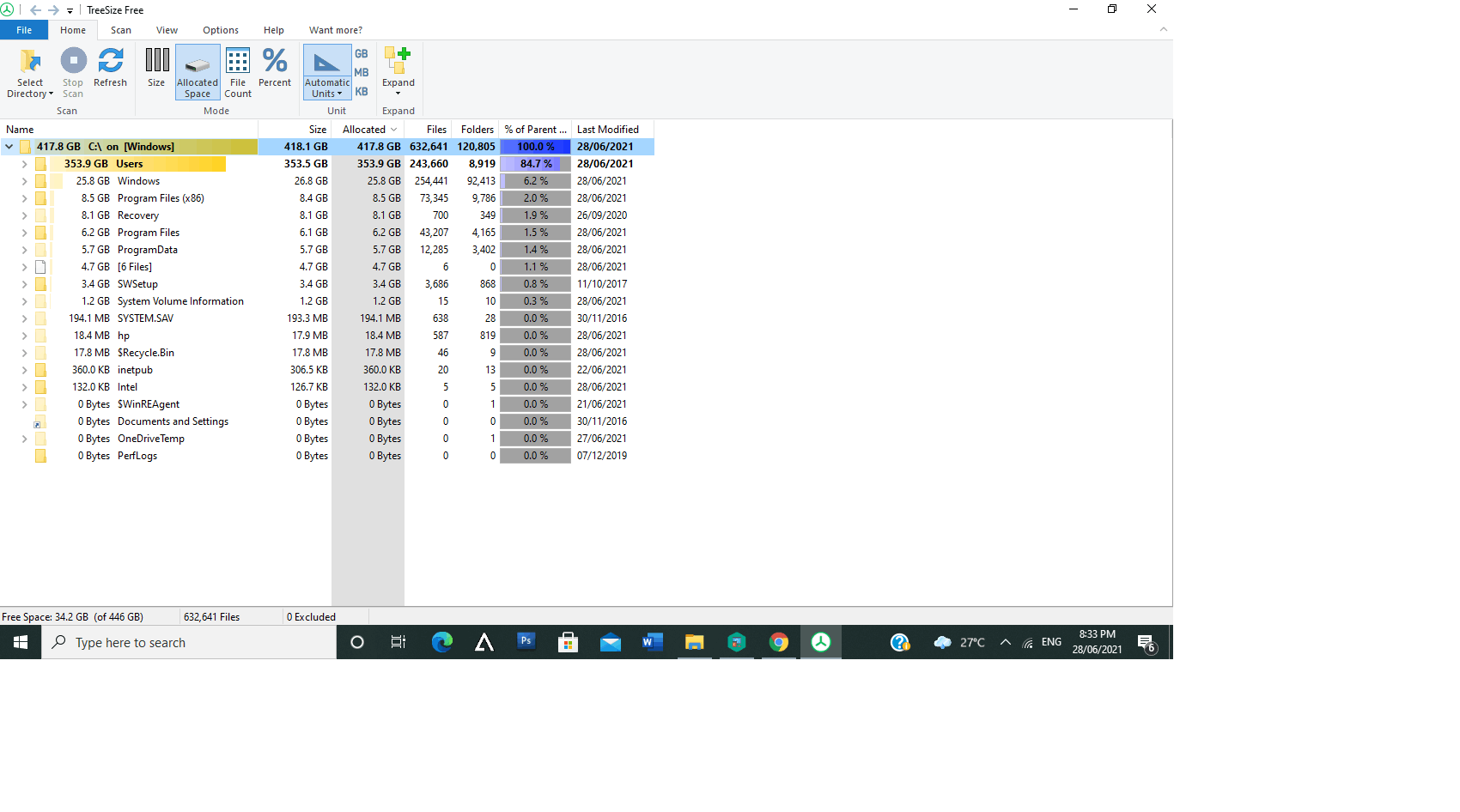Switch to the Options ribbon tab
This screenshot has width=1460, height=812.
[221, 30]
